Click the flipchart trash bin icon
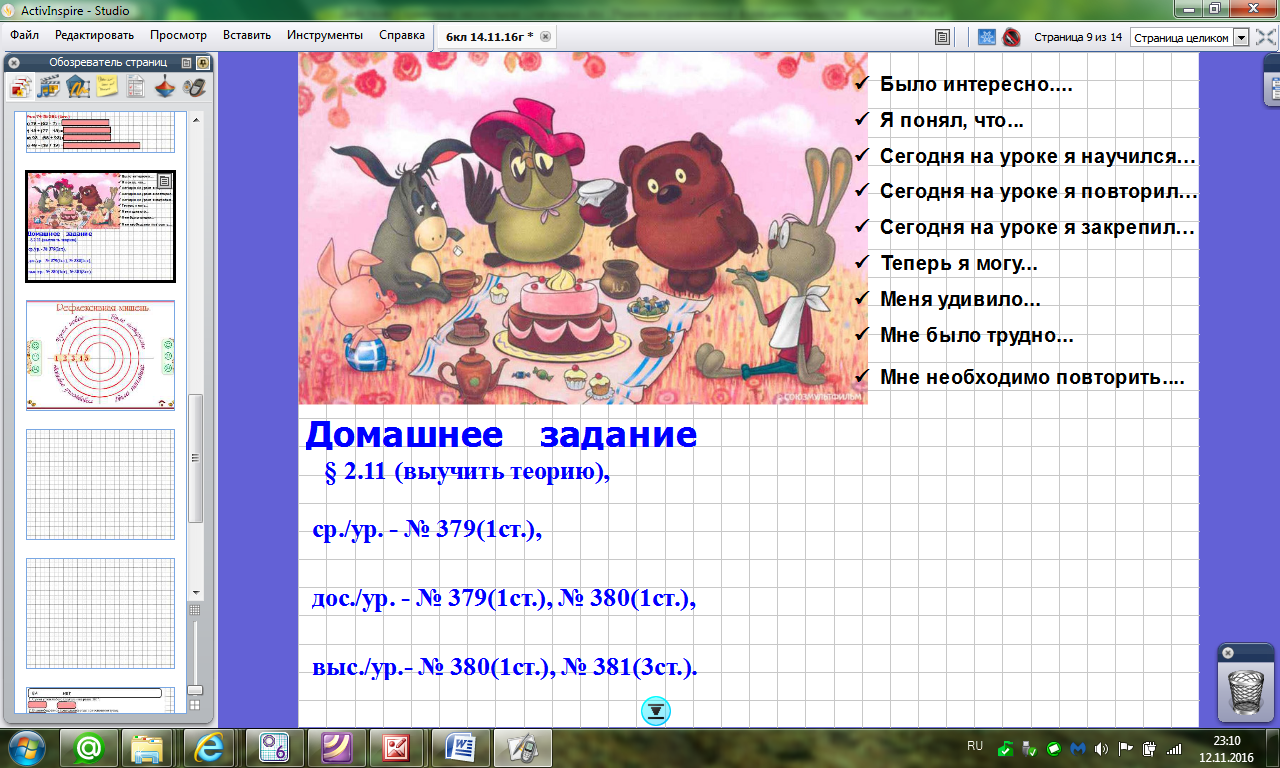The image size is (1280, 768). tap(1246, 691)
